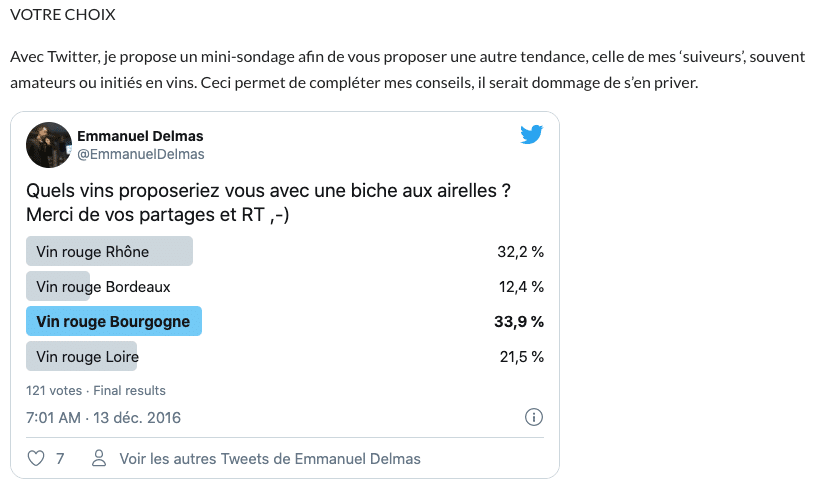Screen dimensions: 828x489
Task: Open the Emmanuel Delmas display name link
Action: [x=140, y=136]
